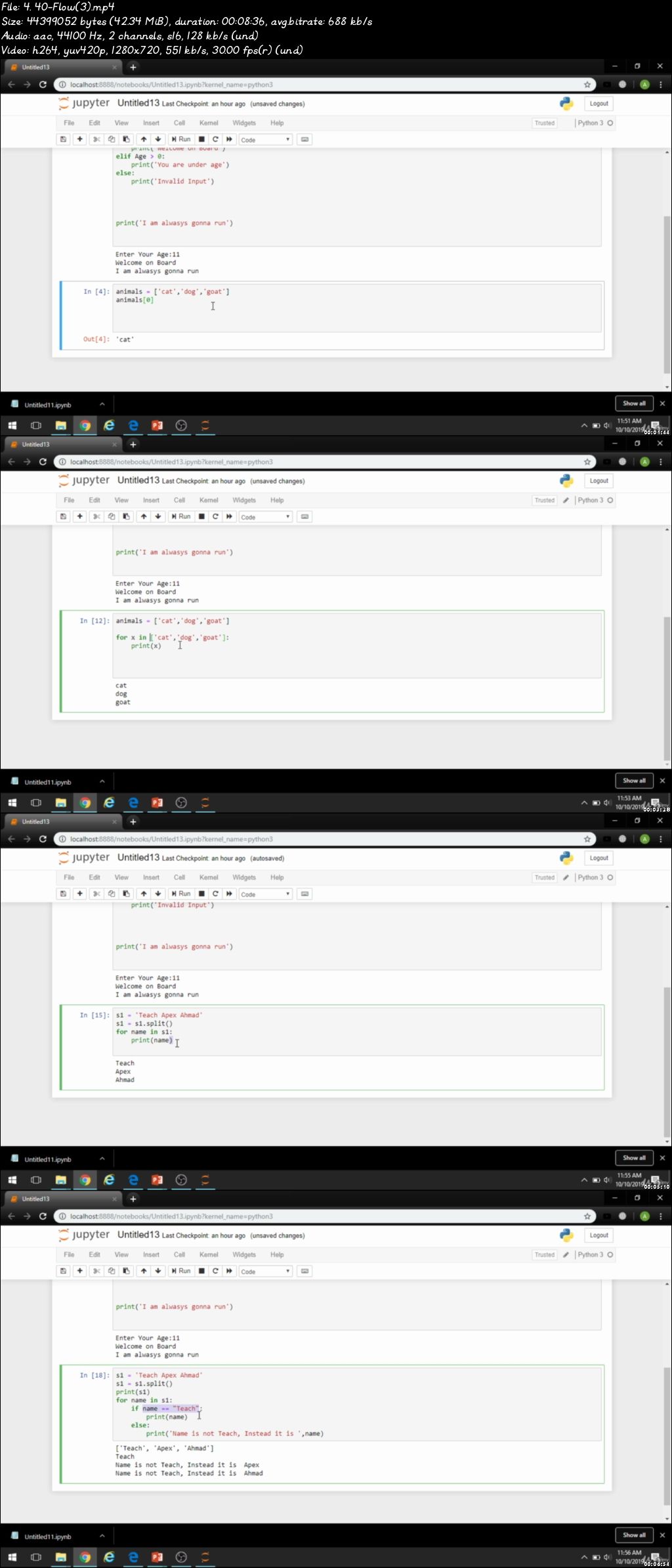Click edit pencil icon in In [18] frame
The image size is (672, 1568).
coord(566,1254)
